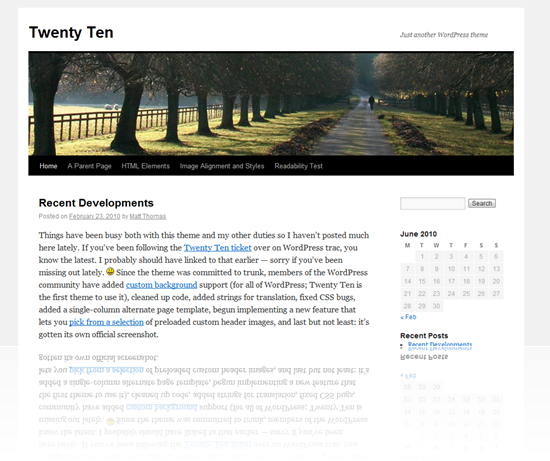Screen dimensions: 550x461
Task: Click the Twenty Ten site title
Action: (x=71, y=33)
